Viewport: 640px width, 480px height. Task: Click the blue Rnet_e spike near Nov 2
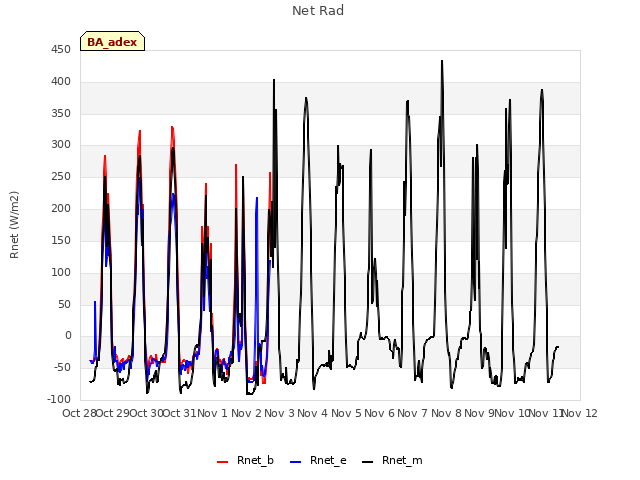coord(257,198)
